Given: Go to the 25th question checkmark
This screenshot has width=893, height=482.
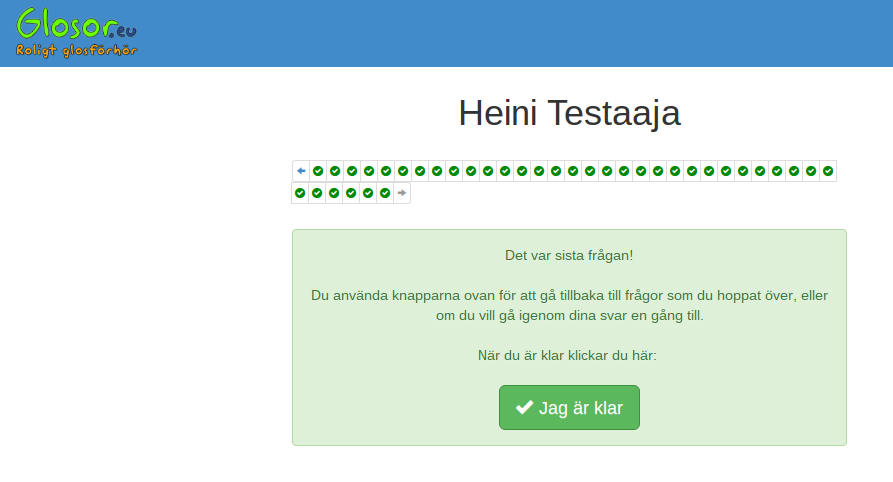Looking at the screenshot, I should [726, 171].
